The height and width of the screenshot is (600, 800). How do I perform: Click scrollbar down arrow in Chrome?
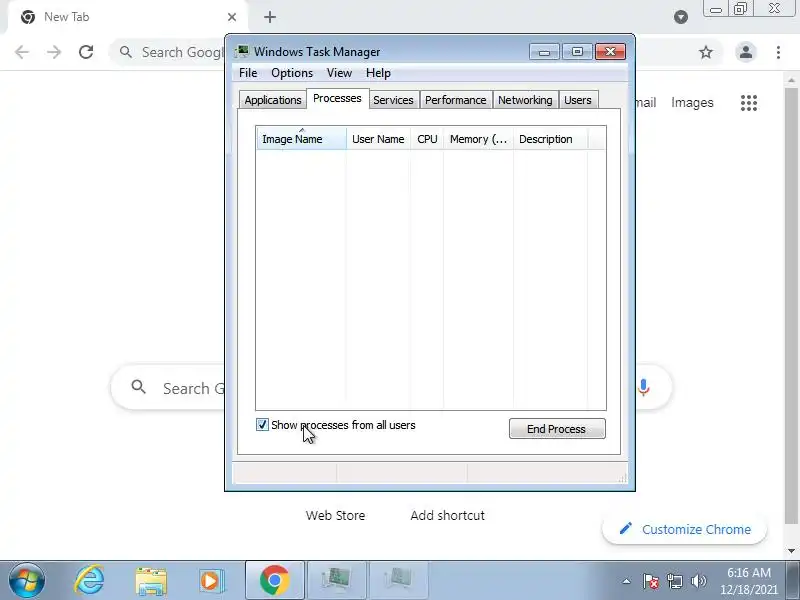coord(791,551)
